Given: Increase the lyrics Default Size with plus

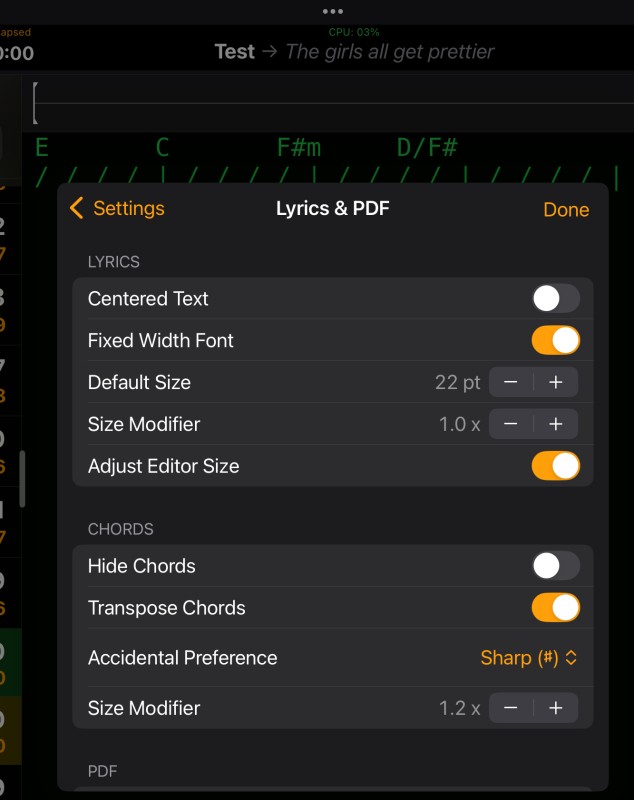Looking at the screenshot, I should [556, 382].
